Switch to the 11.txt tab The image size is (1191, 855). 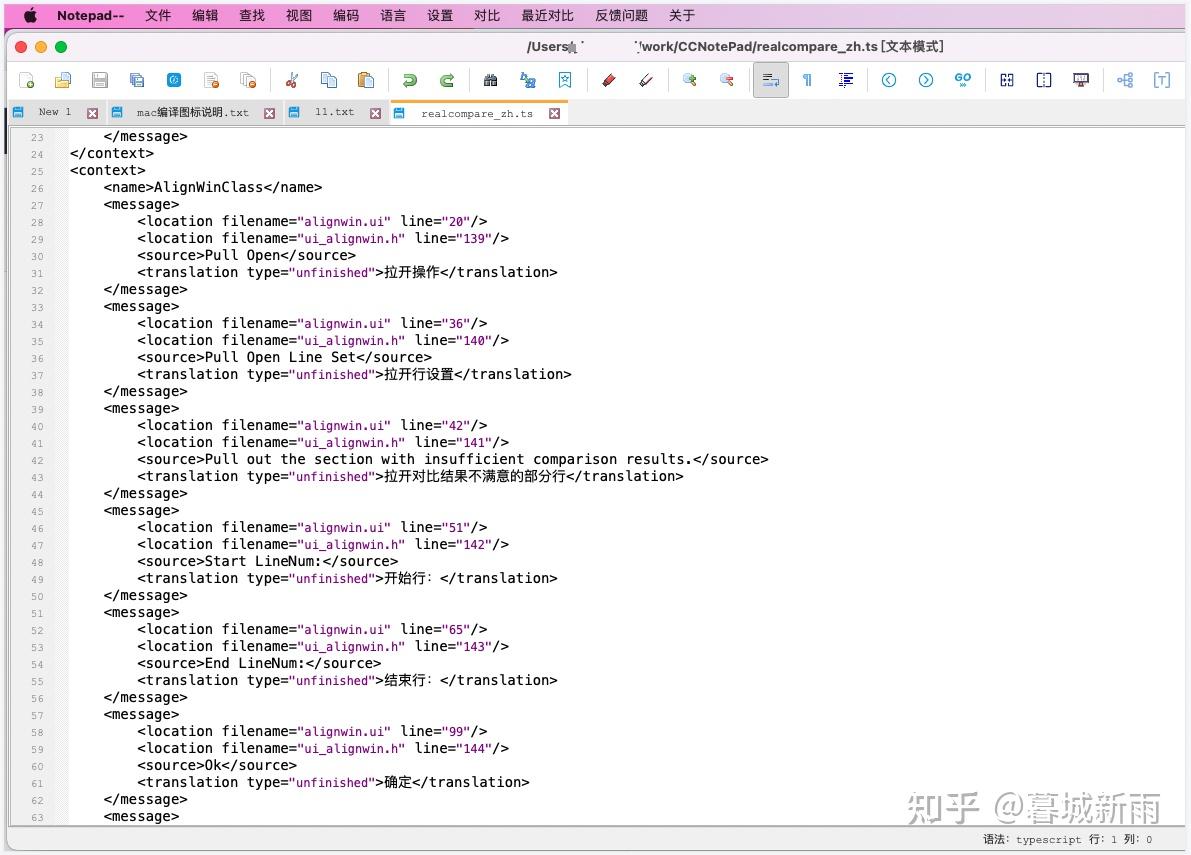[334, 112]
